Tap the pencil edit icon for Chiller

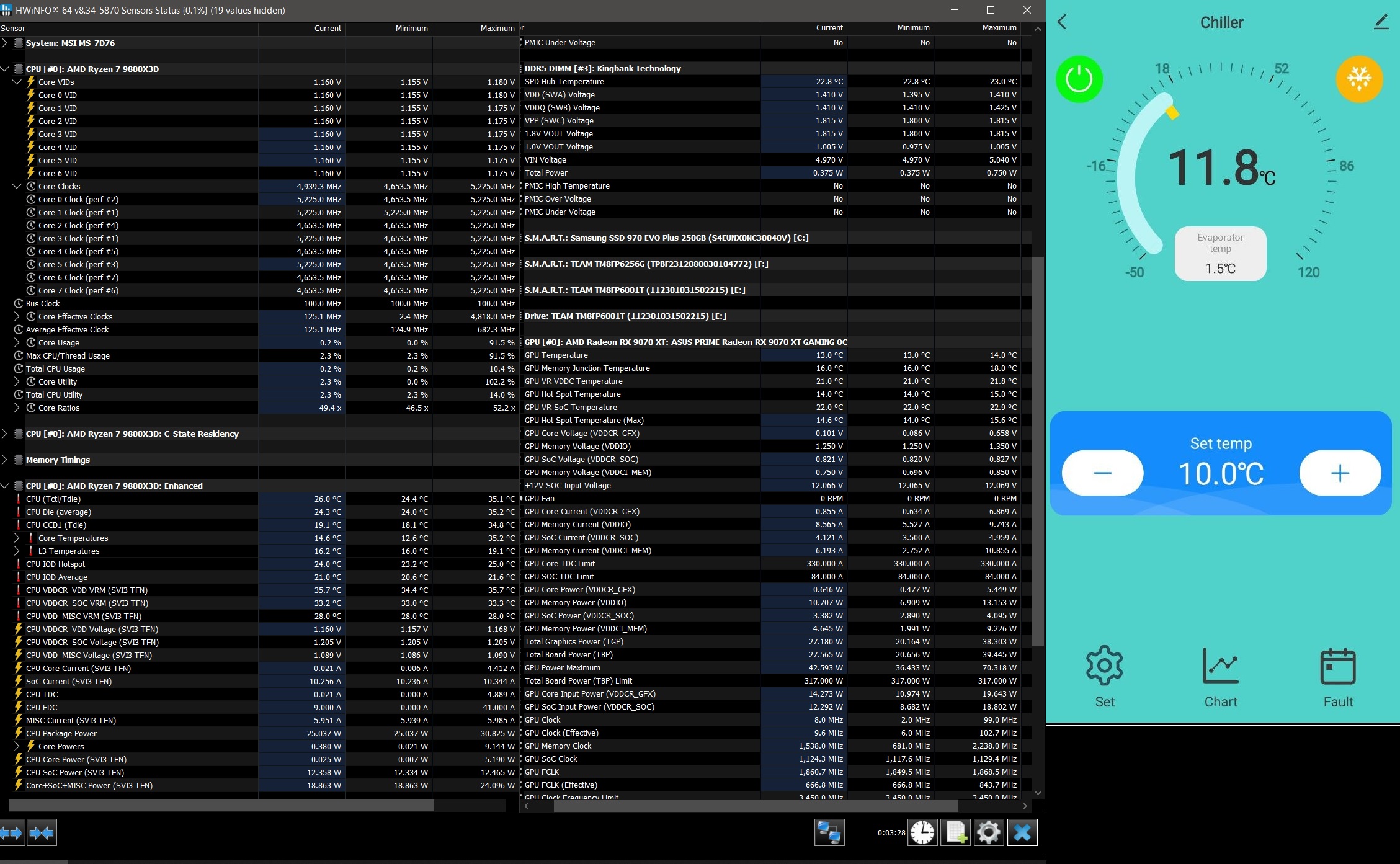click(1381, 22)
